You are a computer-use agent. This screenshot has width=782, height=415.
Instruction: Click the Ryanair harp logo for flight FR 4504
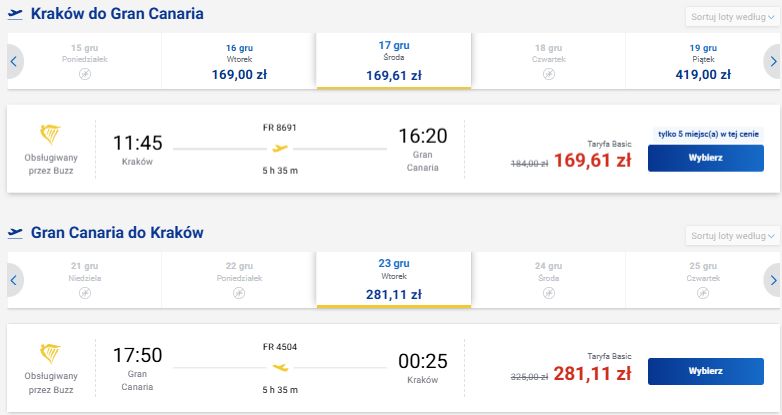click(50, 353)
